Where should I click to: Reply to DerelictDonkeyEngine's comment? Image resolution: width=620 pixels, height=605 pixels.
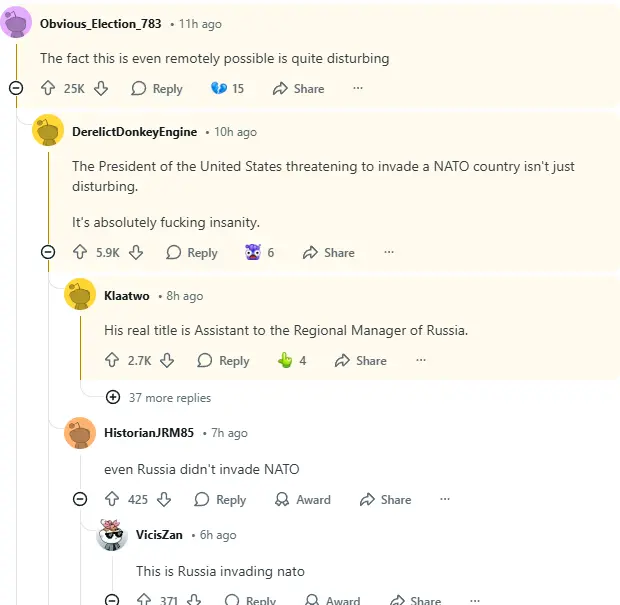pyautogui.click(x=192, y=252)
